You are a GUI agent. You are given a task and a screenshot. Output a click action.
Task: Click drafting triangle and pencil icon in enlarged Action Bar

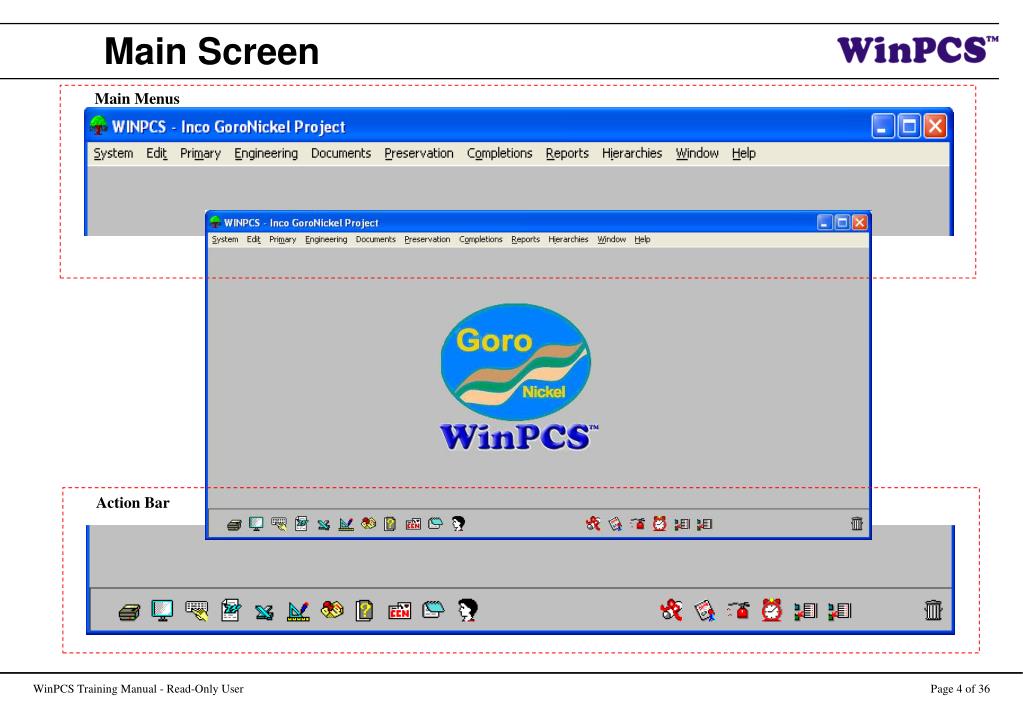click(x=298, y=611)
